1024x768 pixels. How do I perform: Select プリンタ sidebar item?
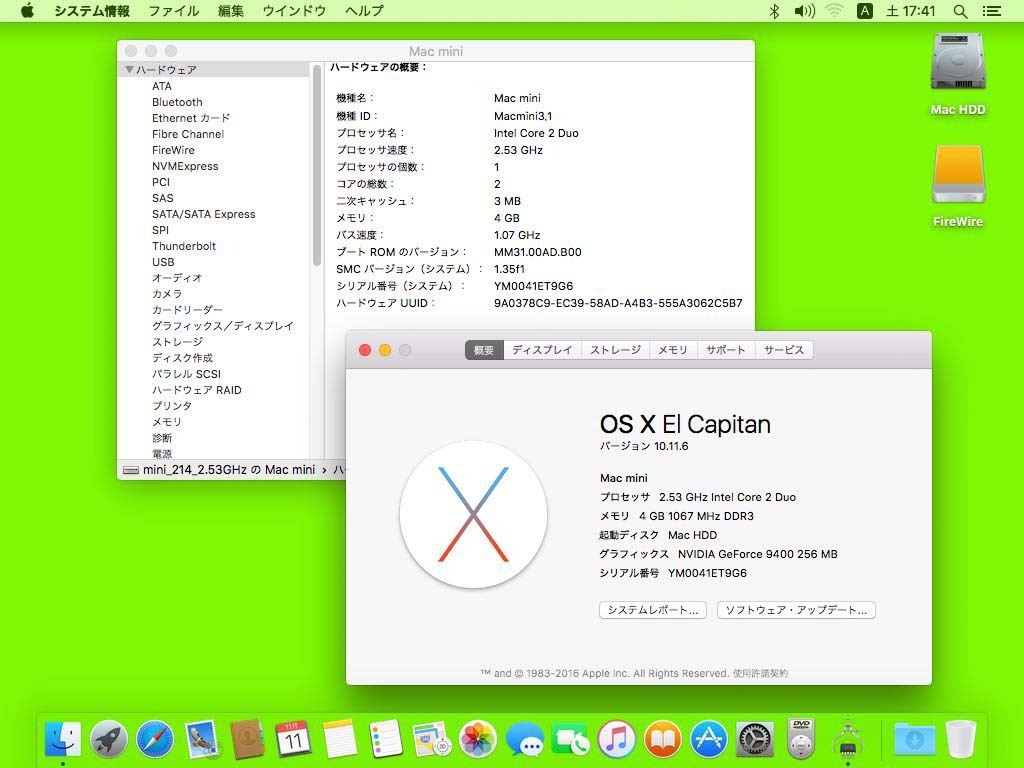[172, 406]
